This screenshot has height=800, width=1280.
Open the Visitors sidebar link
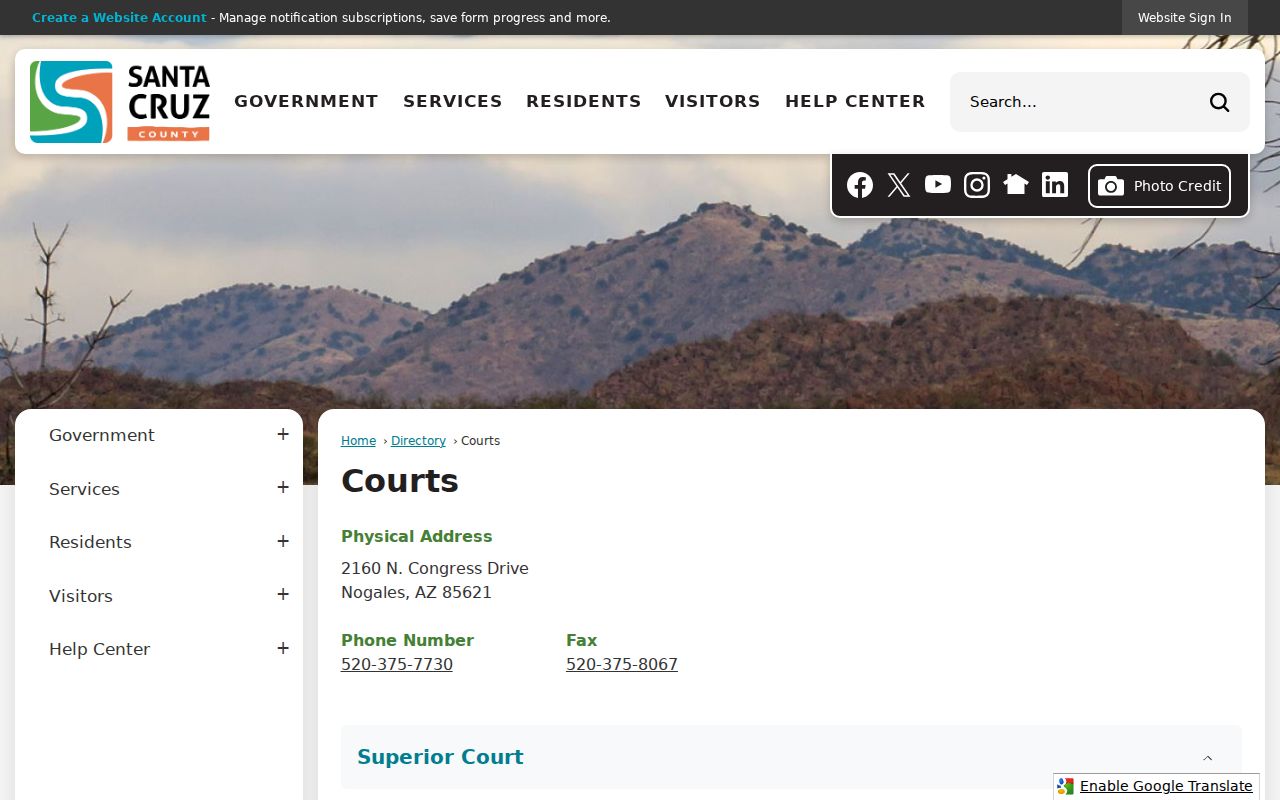click(81, 596)
